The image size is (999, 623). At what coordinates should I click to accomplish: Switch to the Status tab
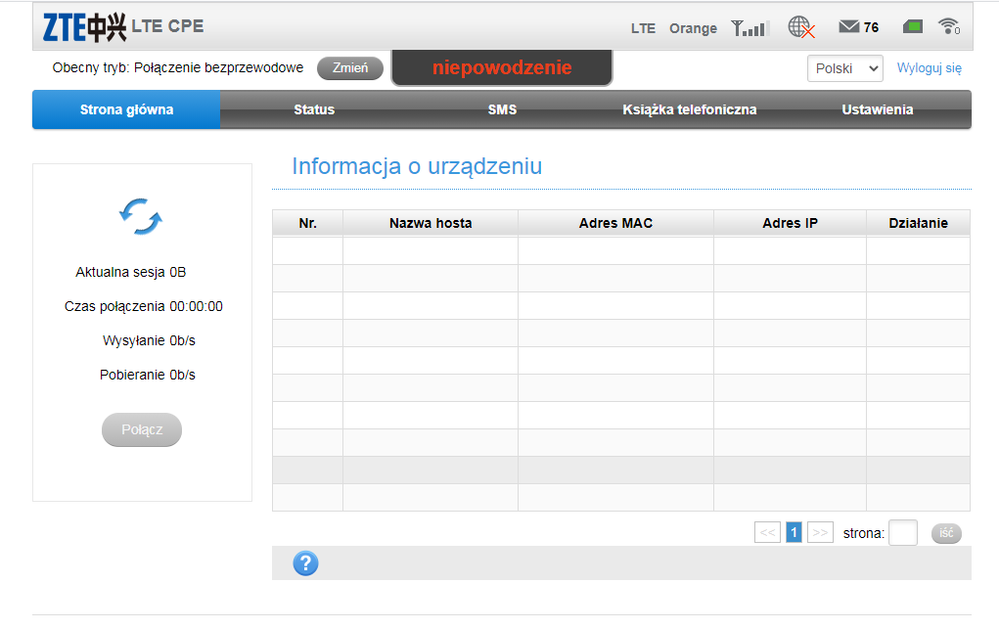coord(314,110)
